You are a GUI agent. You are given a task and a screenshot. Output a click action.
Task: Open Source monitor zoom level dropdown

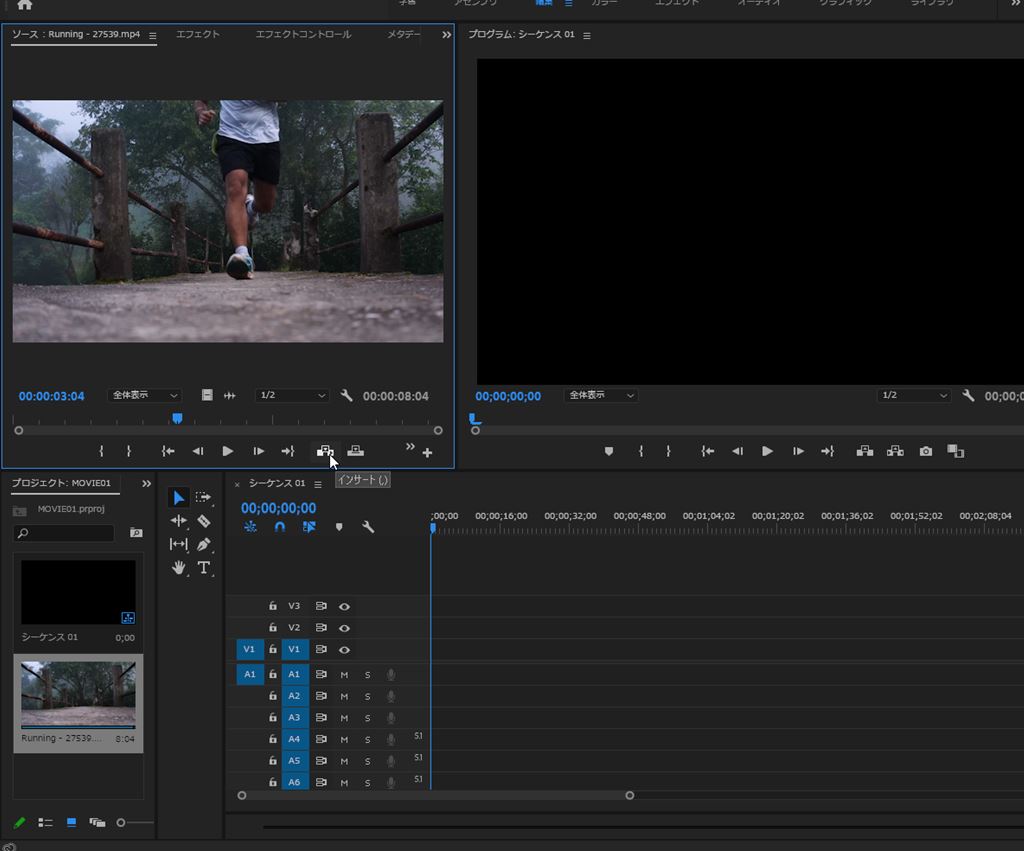click(x=146, y=396)
